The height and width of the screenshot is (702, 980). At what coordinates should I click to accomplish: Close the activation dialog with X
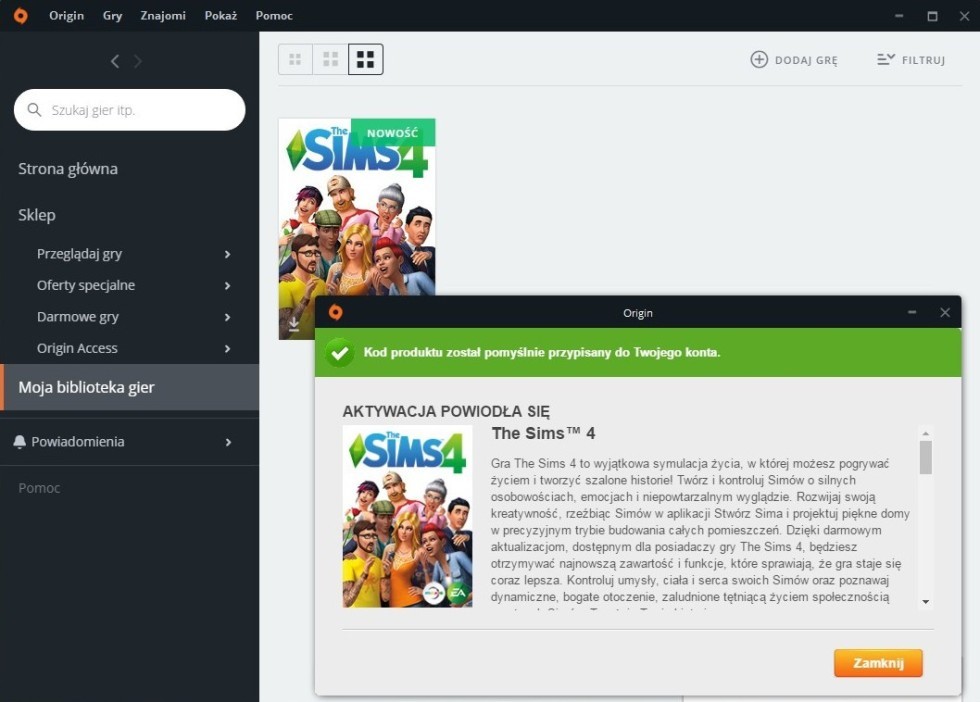pos(945,313)
